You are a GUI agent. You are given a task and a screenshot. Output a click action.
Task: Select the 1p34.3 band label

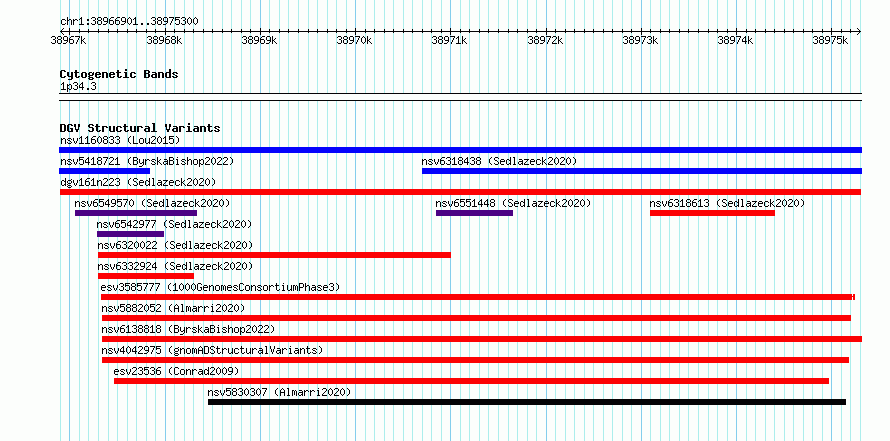point(76,87)
